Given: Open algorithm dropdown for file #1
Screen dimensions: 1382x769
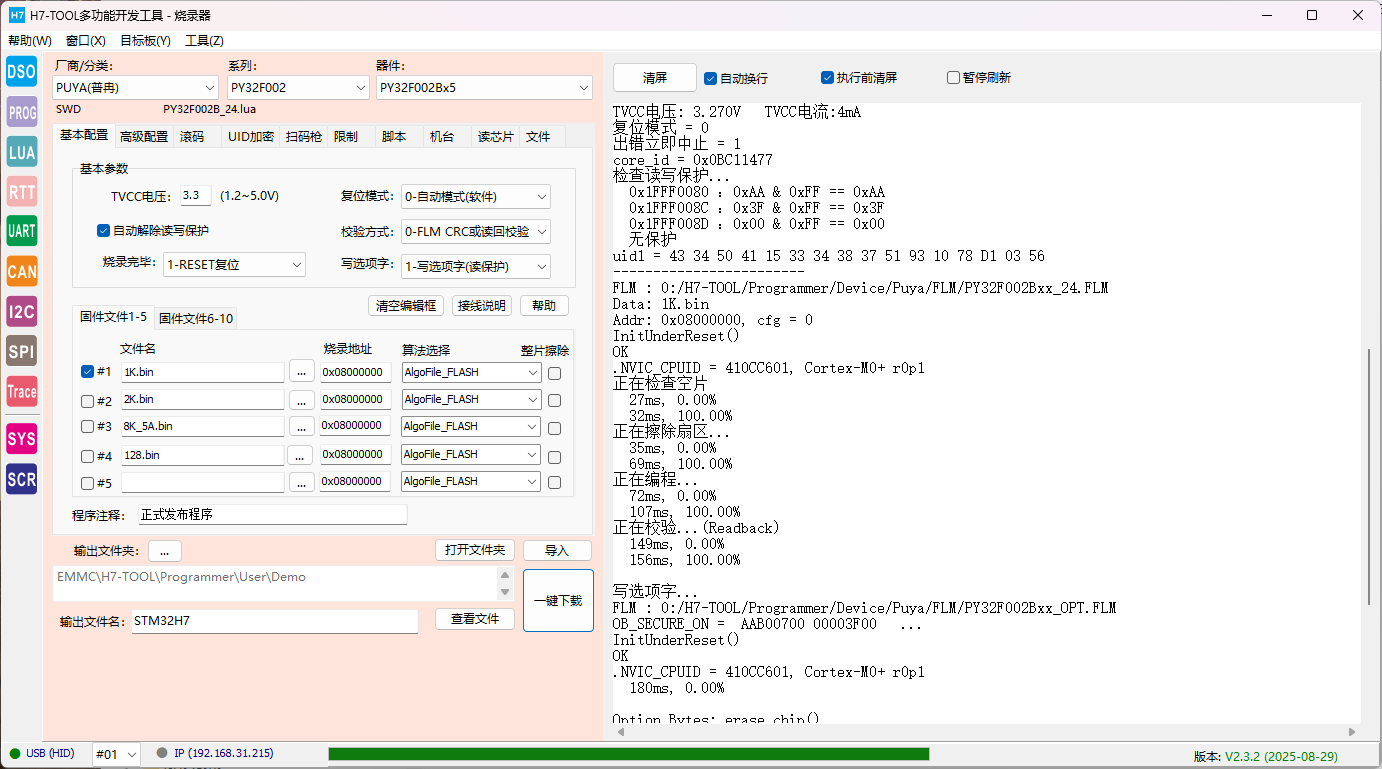Looking at the screenshot, I should [471, 372].
